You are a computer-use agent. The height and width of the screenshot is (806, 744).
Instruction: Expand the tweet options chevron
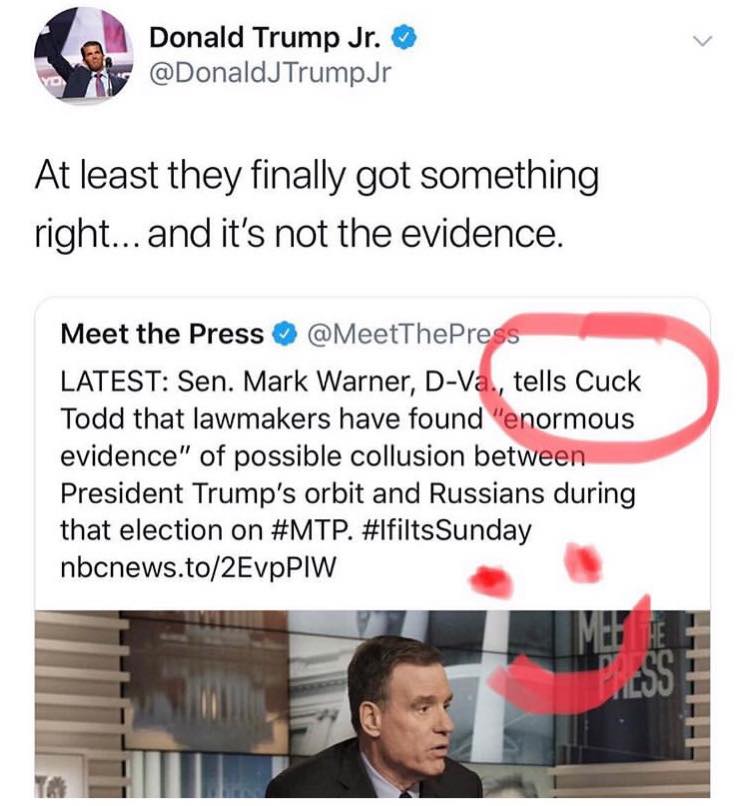pos(701,41)
